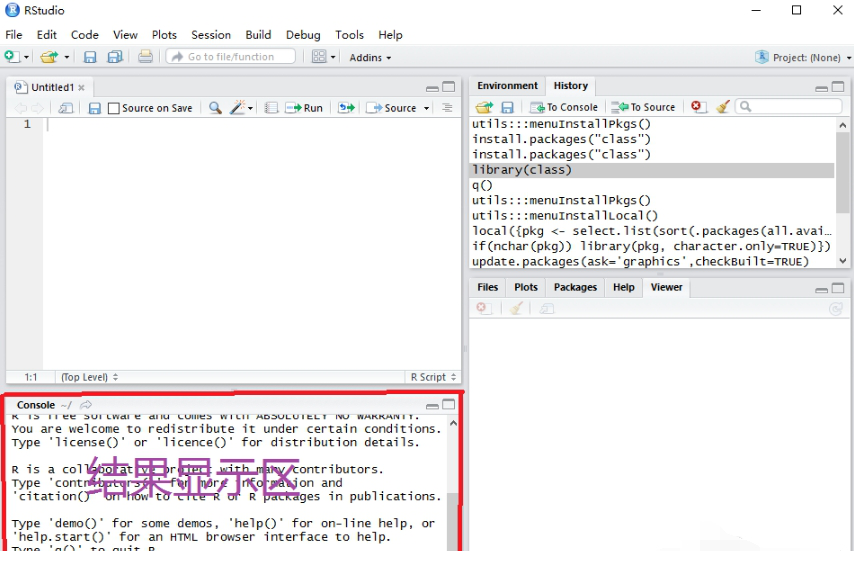
Task: Send selected command To Source
Action: coord(643,107)
